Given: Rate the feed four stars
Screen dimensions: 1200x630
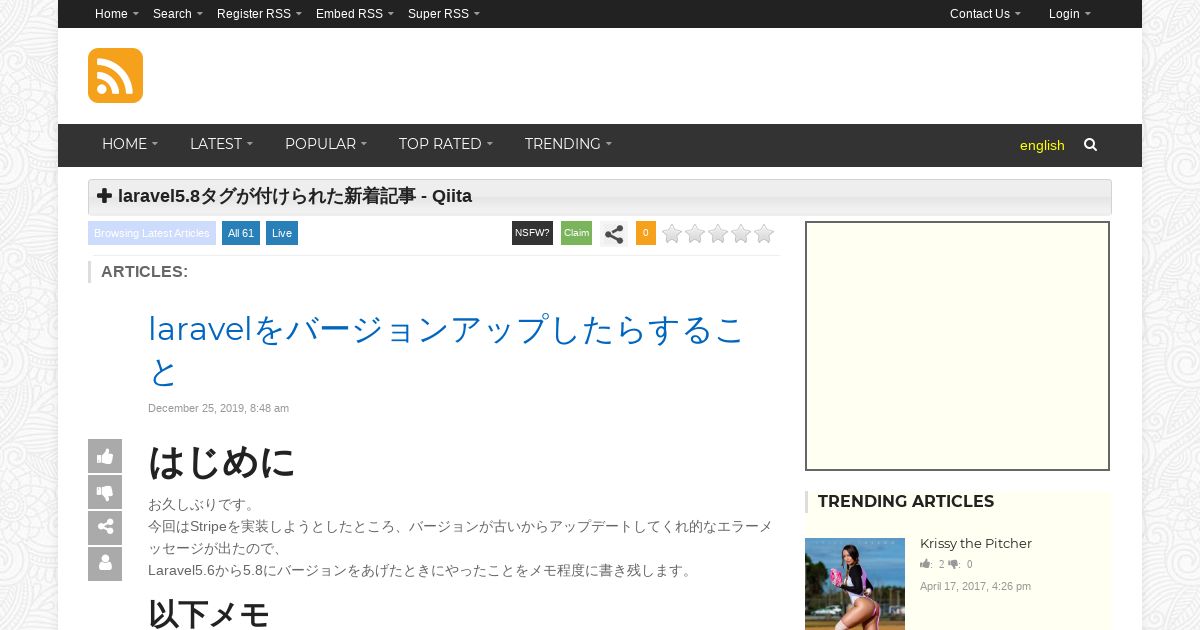Looking at the screenshot, I should pos(741,234).
